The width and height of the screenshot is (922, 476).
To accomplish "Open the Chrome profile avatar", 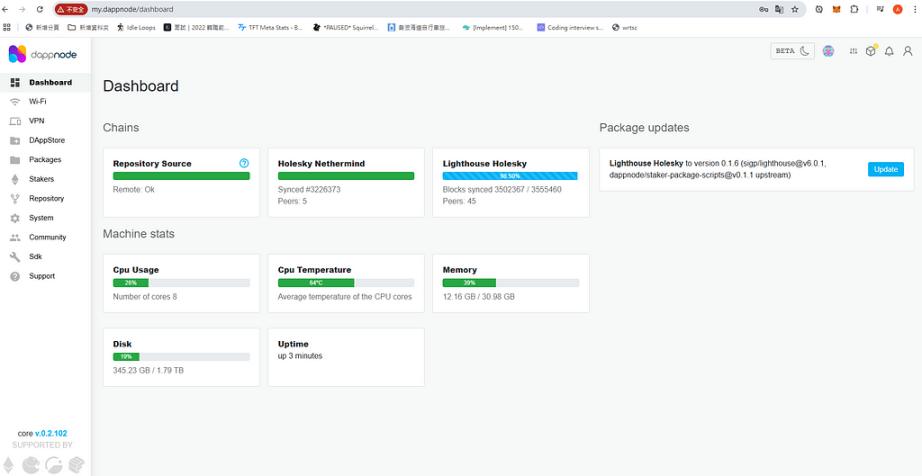I will (897, 9).
